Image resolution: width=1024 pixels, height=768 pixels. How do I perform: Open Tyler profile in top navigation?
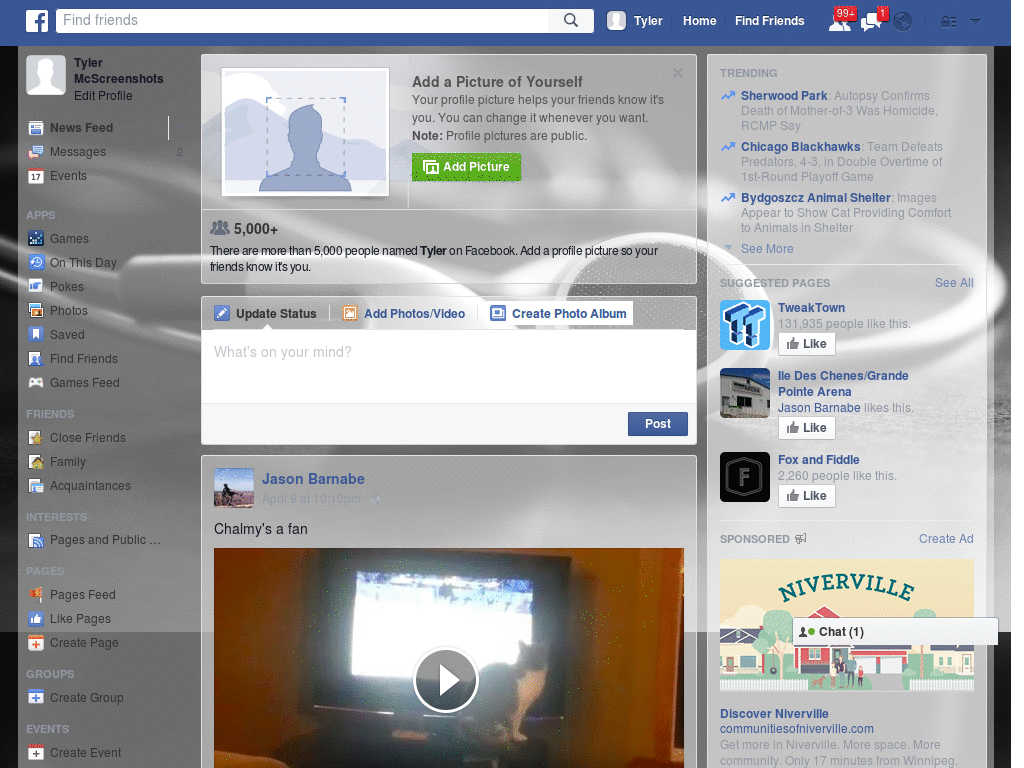tap(648, 21)
